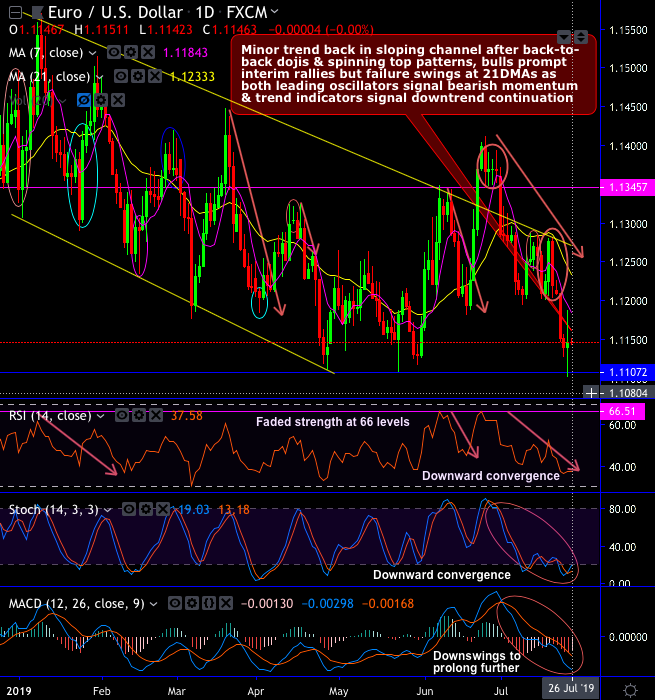Viewport: 655px width, 700px height.
Task: Hide the MACD indicator via eye icon
Action: tap(175, 604)
